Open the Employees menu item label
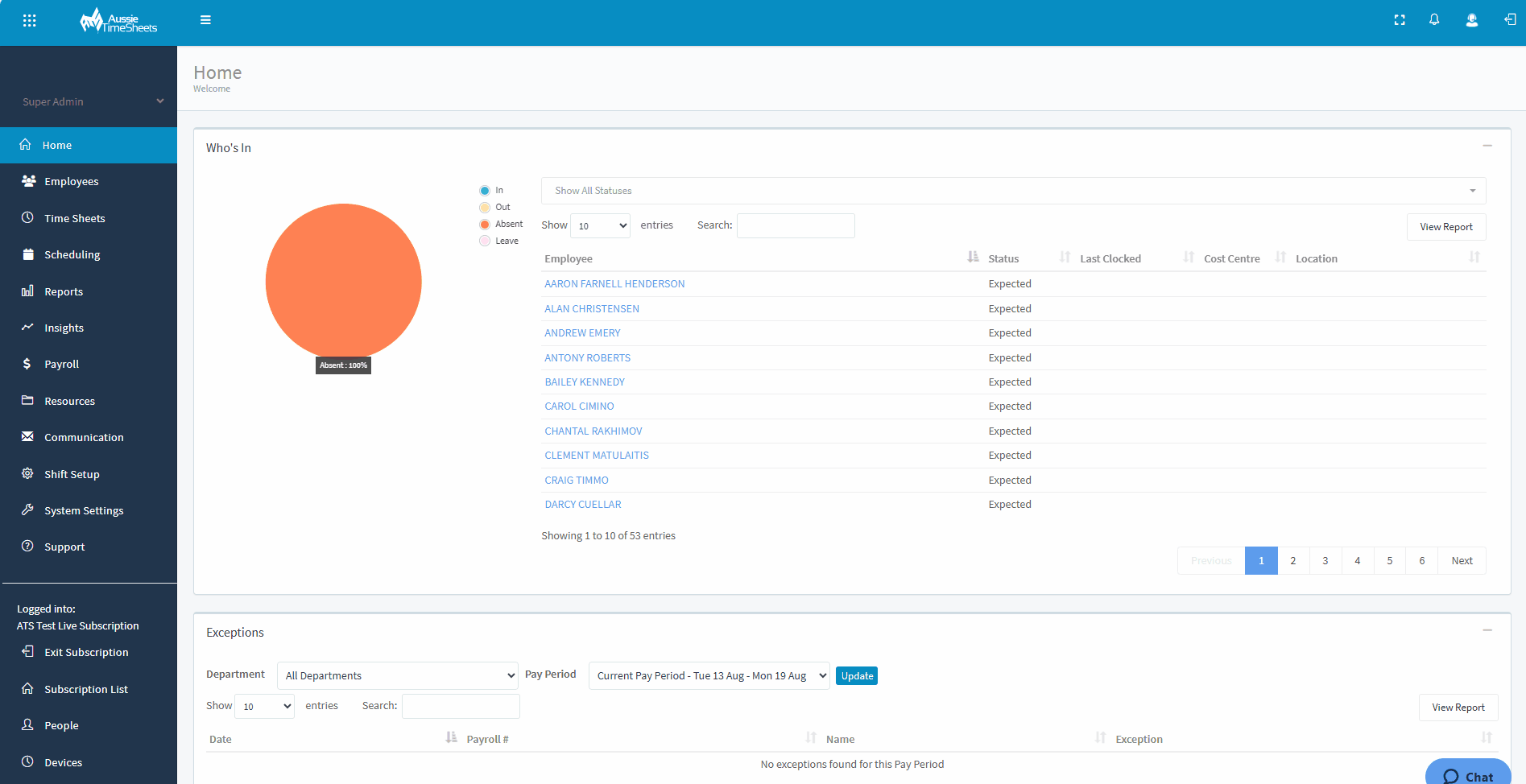Image resolution: width=1526 pixels, height=784 pixels. [x=72, y=182]
